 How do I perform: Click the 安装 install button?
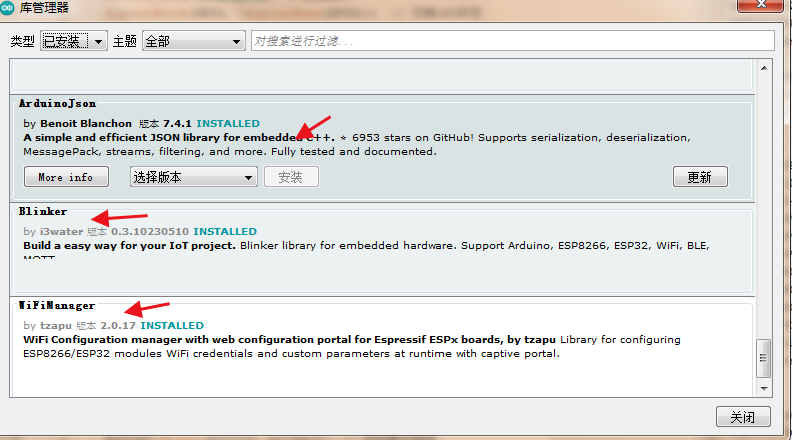coord(291,177)
